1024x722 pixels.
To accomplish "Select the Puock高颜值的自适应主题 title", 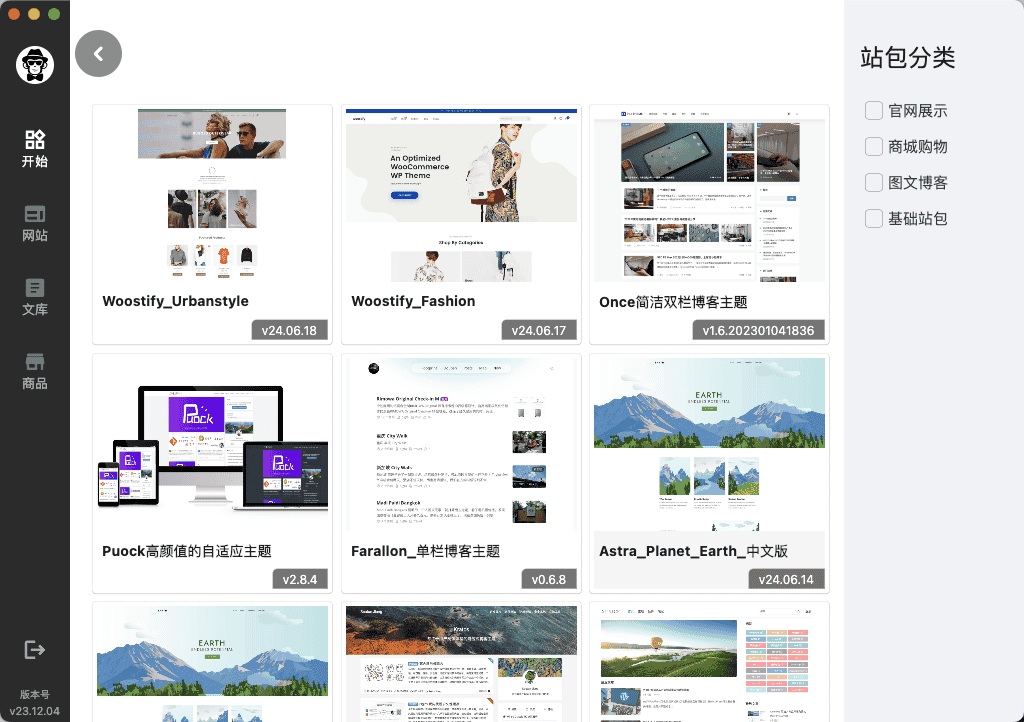I will click(187, 551).
